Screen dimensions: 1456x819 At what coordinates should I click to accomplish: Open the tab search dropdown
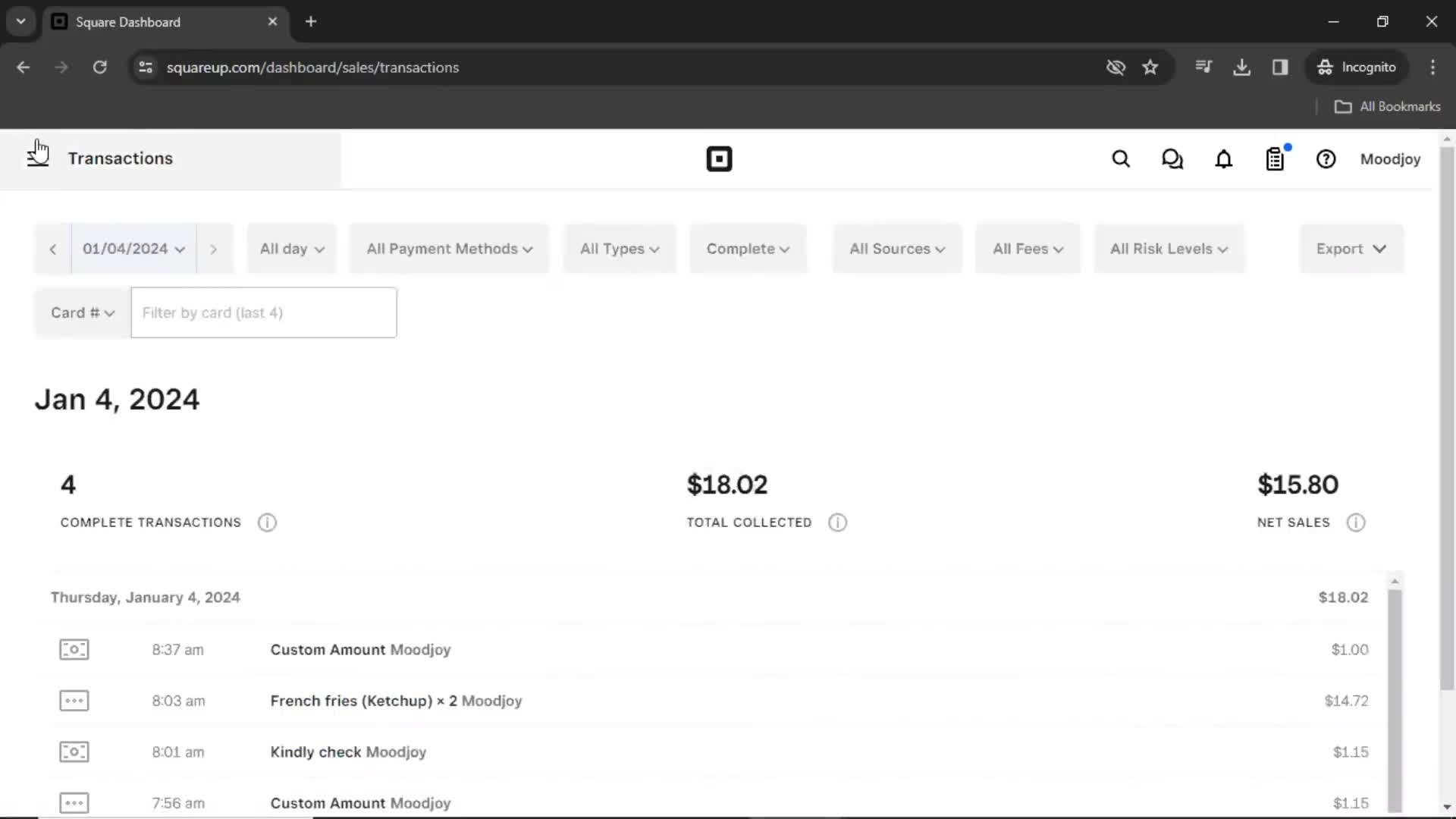pyautogui.click(x=21, y=22)
